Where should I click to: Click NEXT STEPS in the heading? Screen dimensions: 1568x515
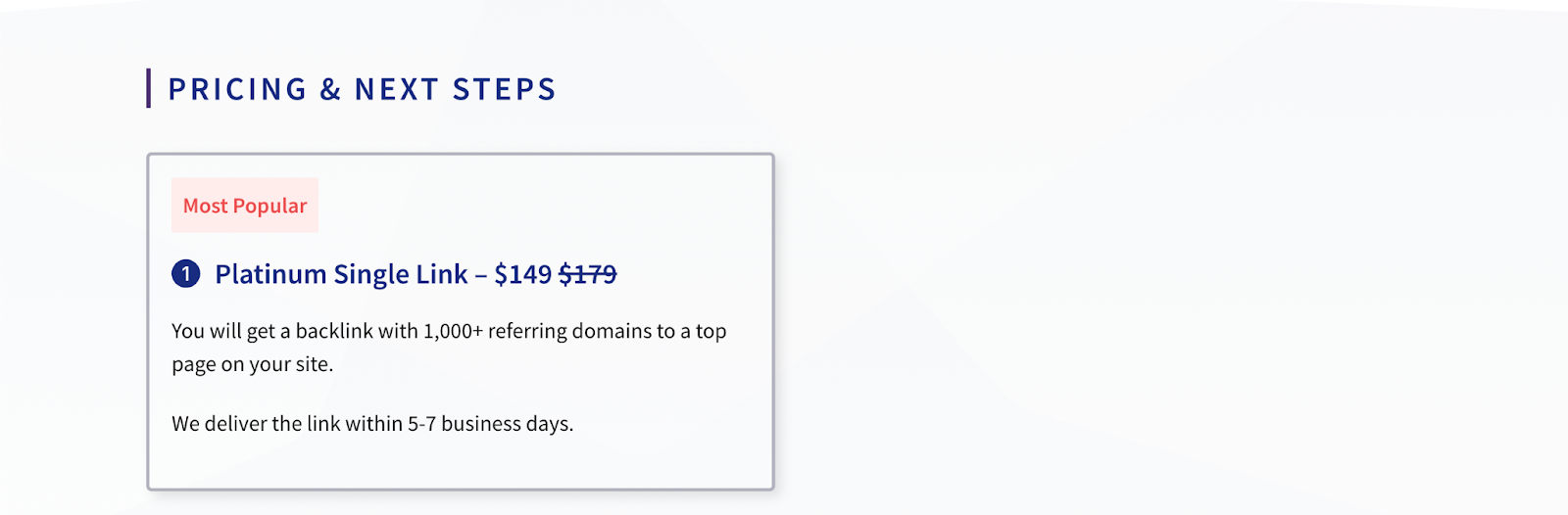click(456, 89)
